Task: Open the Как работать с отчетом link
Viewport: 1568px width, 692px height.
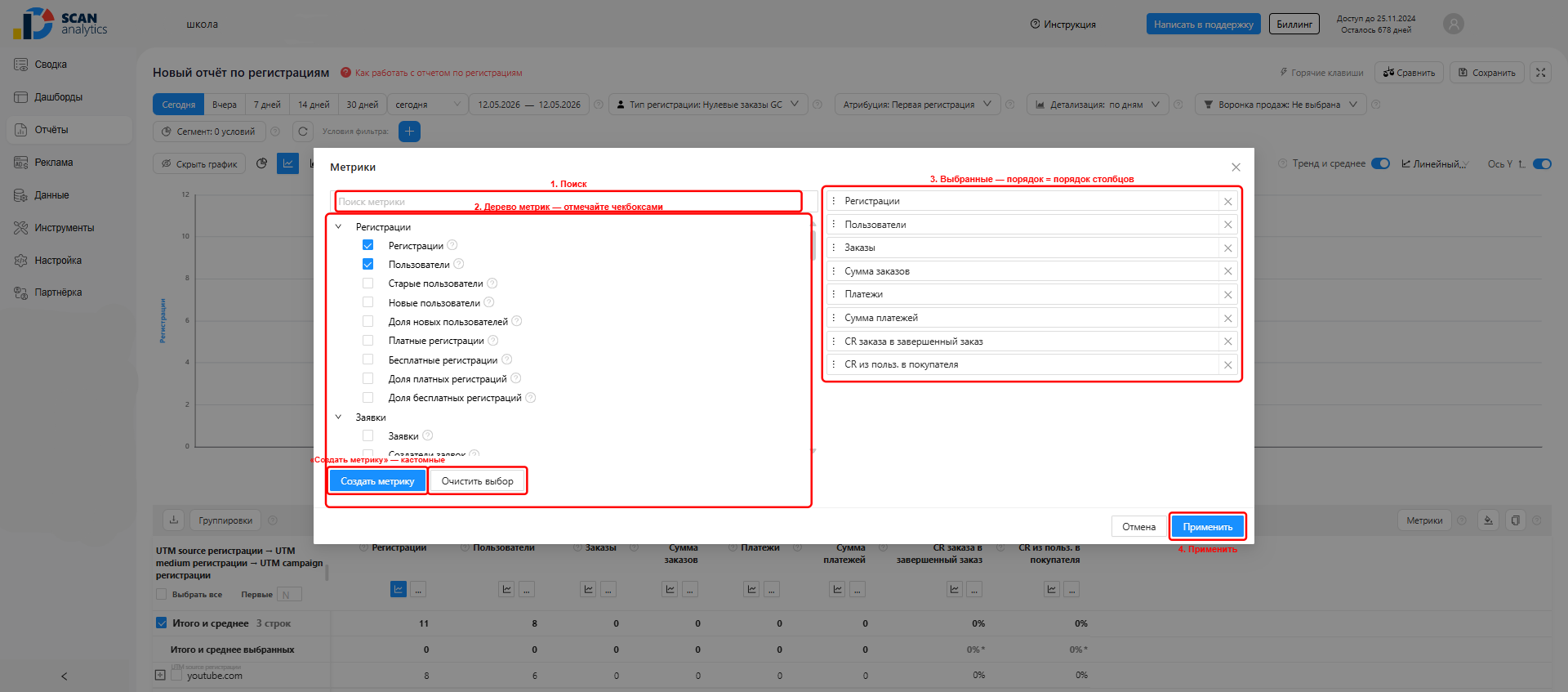Action: click(439, 73)
